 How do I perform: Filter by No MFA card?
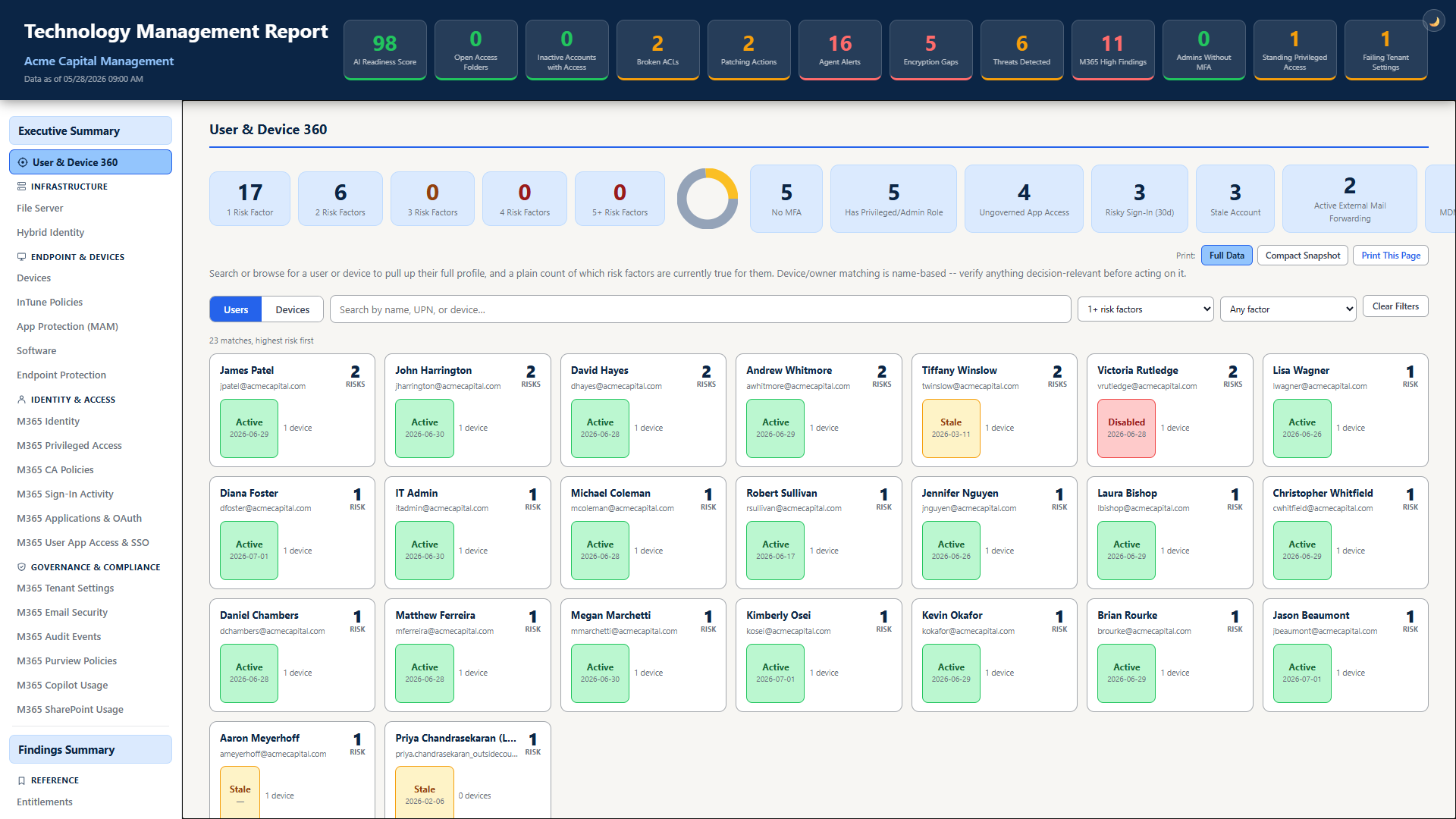786,199
